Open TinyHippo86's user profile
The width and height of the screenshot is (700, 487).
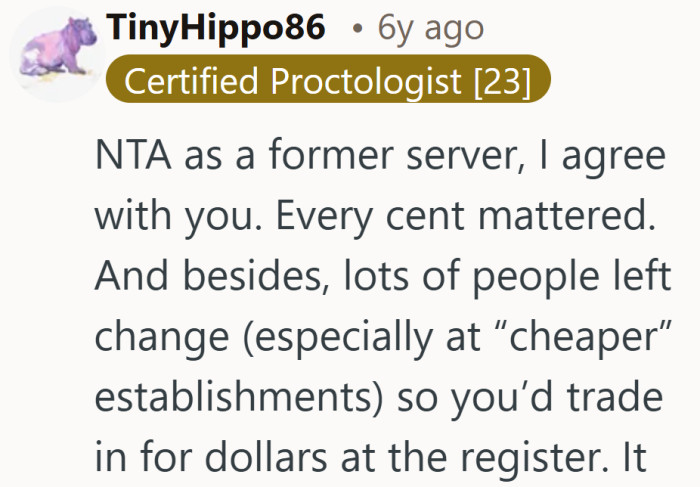pyautogui.click(x=216, y=30)
